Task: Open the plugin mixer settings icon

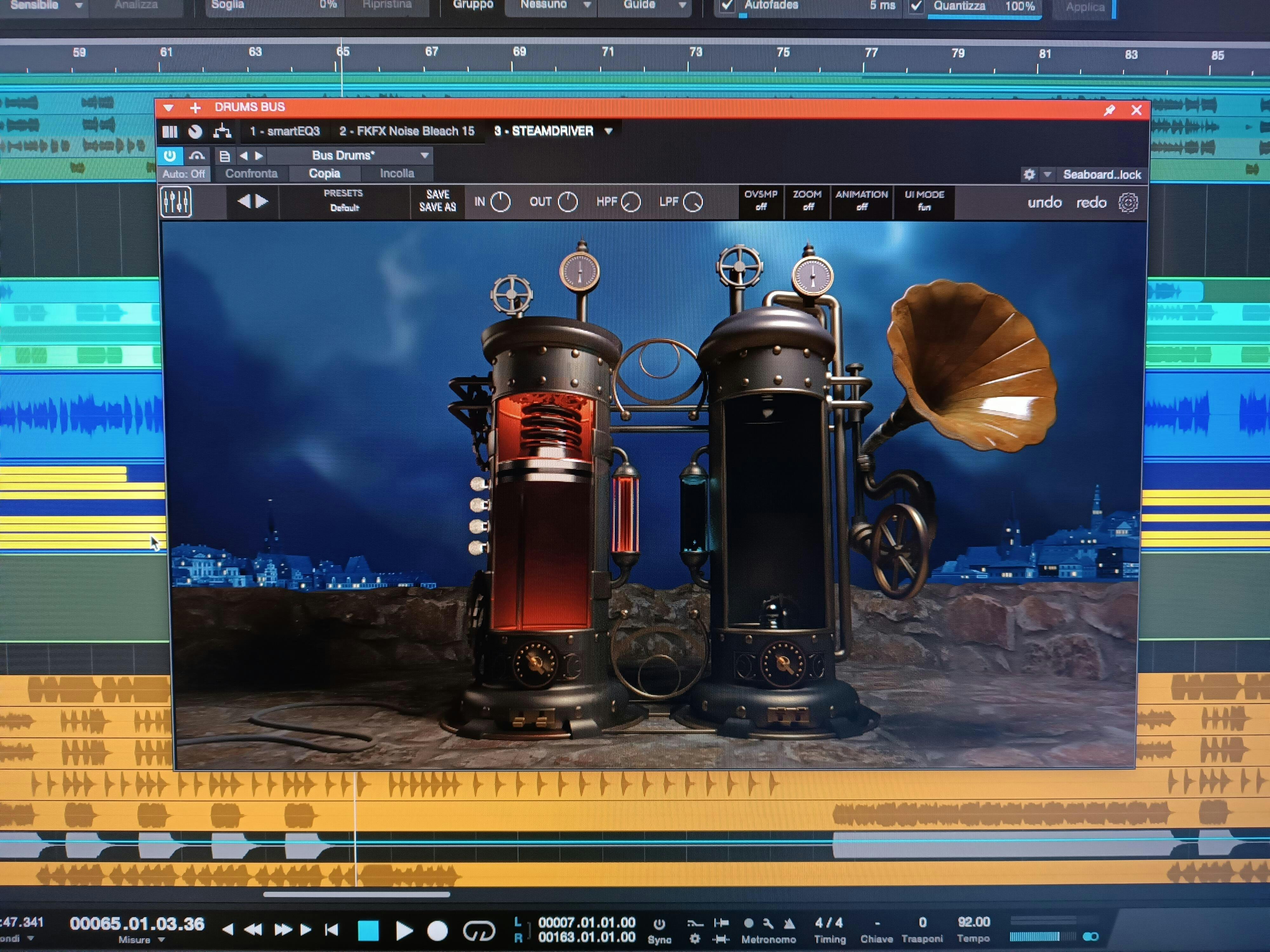Action: 176,202
